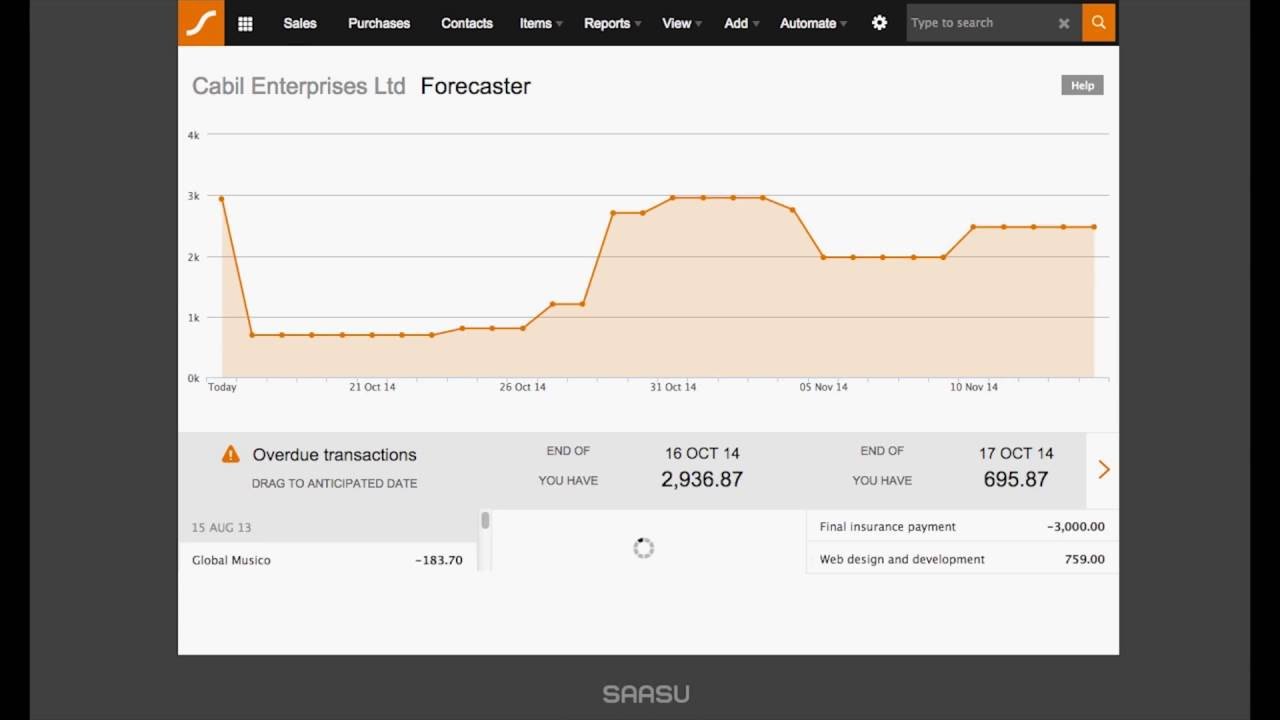Click the overdue transactions warning icon
The width and height of the screenshot is (1280, 720).
click(x=231, y=454)
